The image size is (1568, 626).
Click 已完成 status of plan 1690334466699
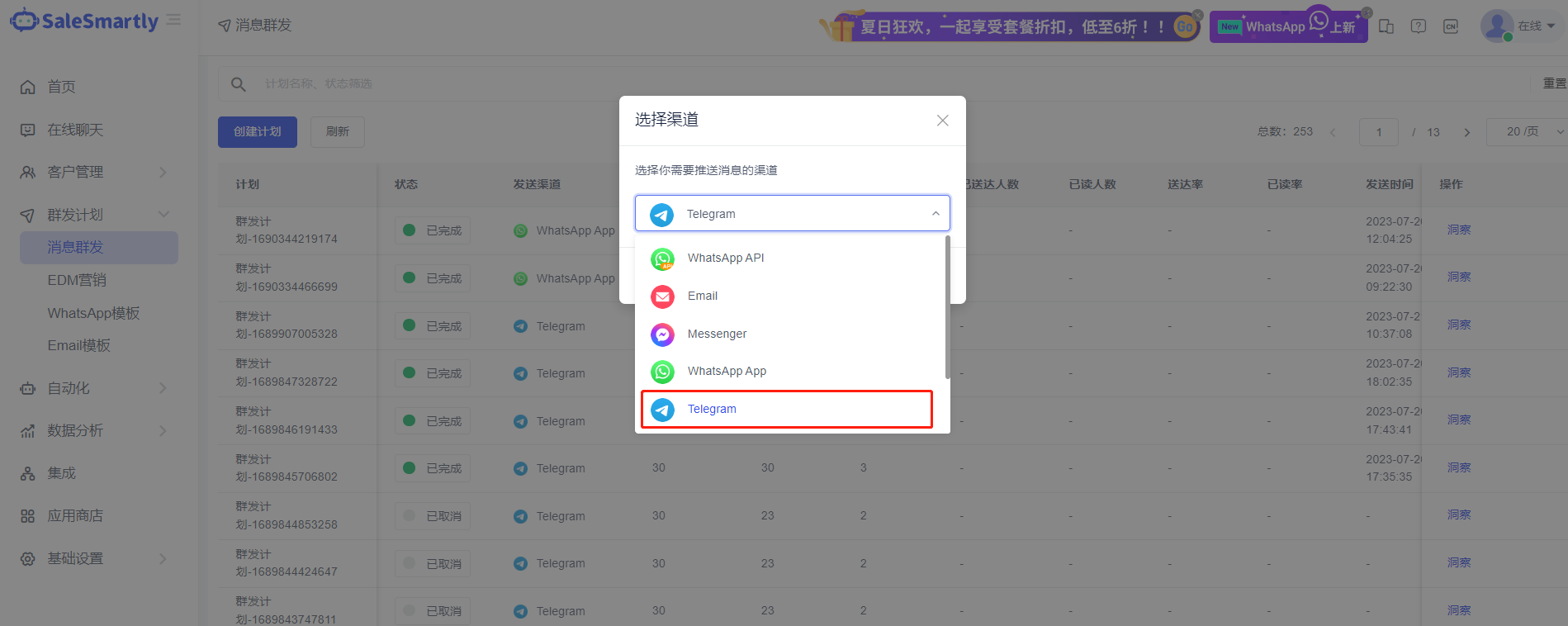tap(433, 278)
